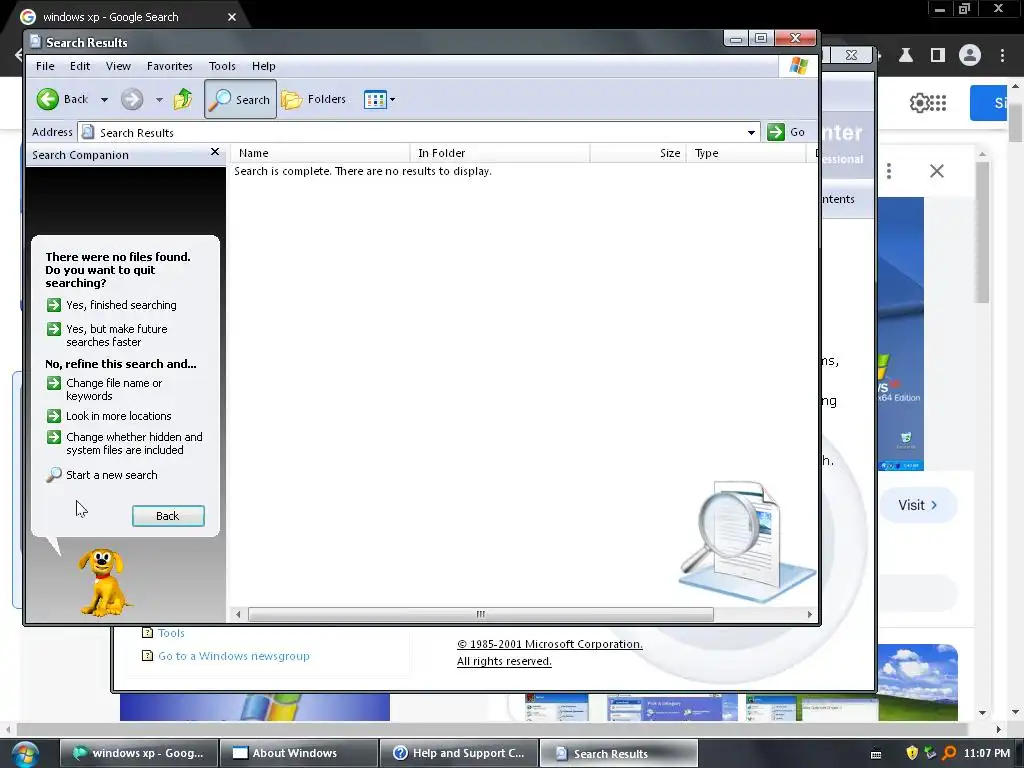The height and width of the screenshot is (768, 1024).
Task: Open the Tools menu
Action: [222, 66]
